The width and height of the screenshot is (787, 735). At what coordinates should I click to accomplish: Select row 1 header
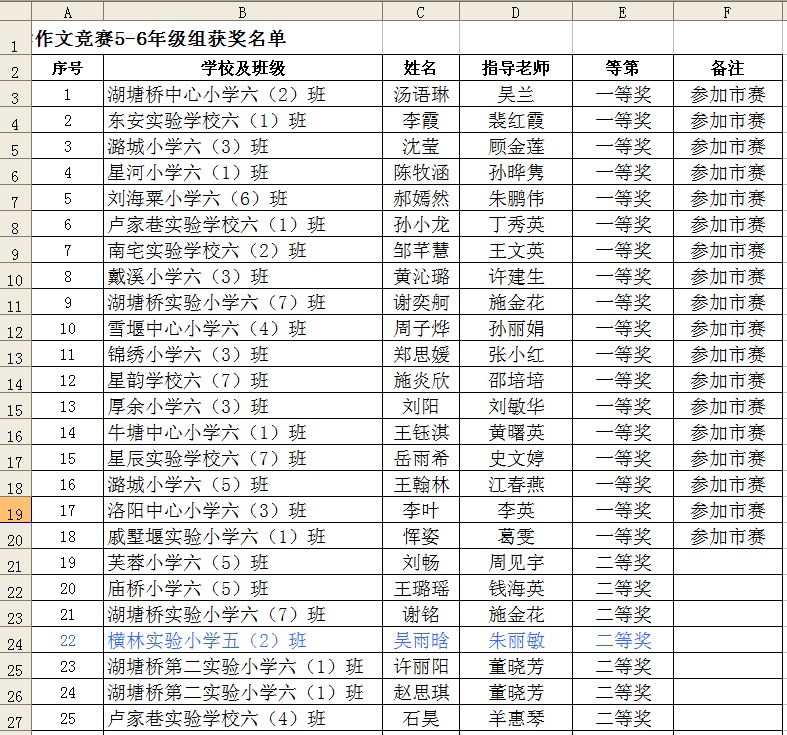point(16,38)
